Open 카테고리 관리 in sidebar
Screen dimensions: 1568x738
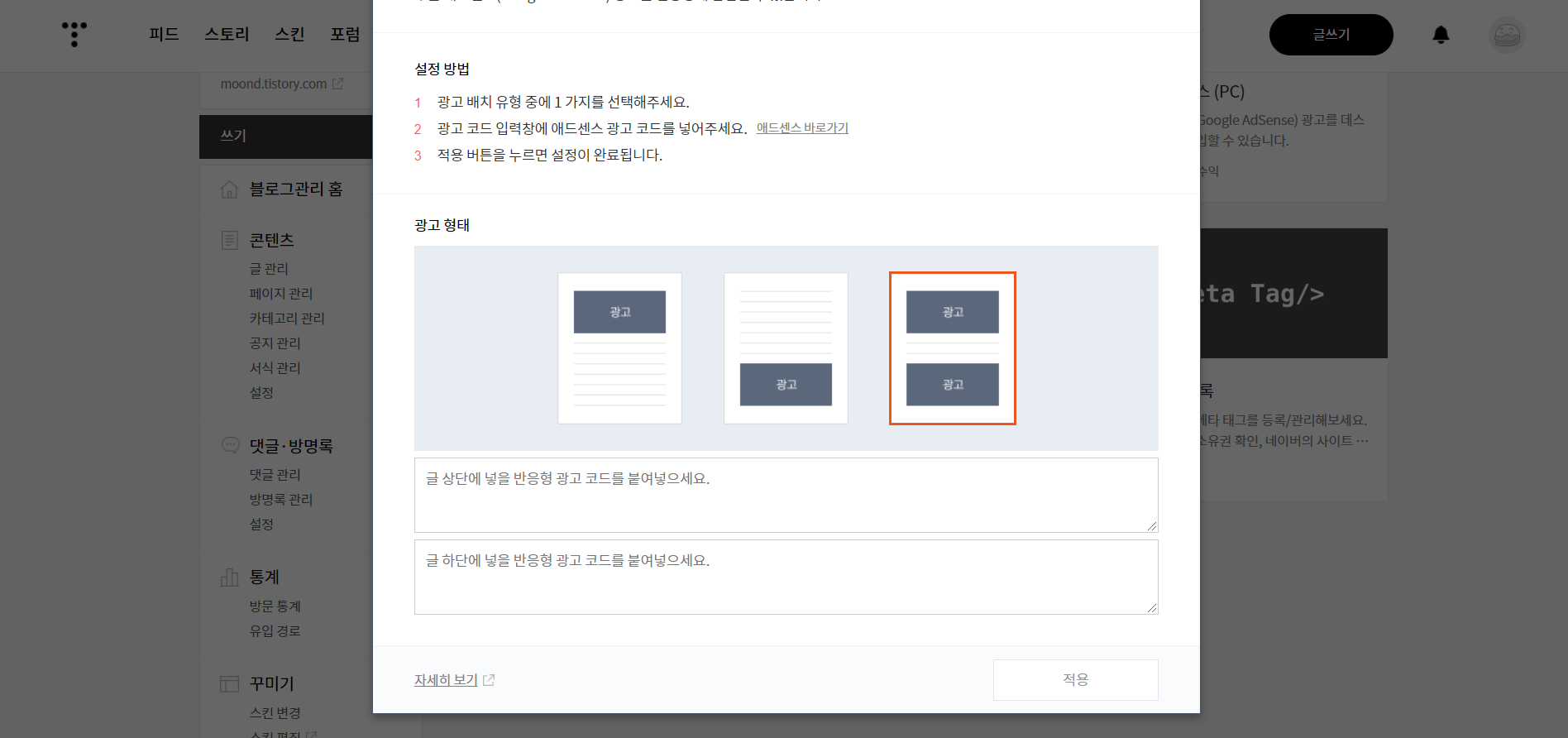[x=287, y=319]
